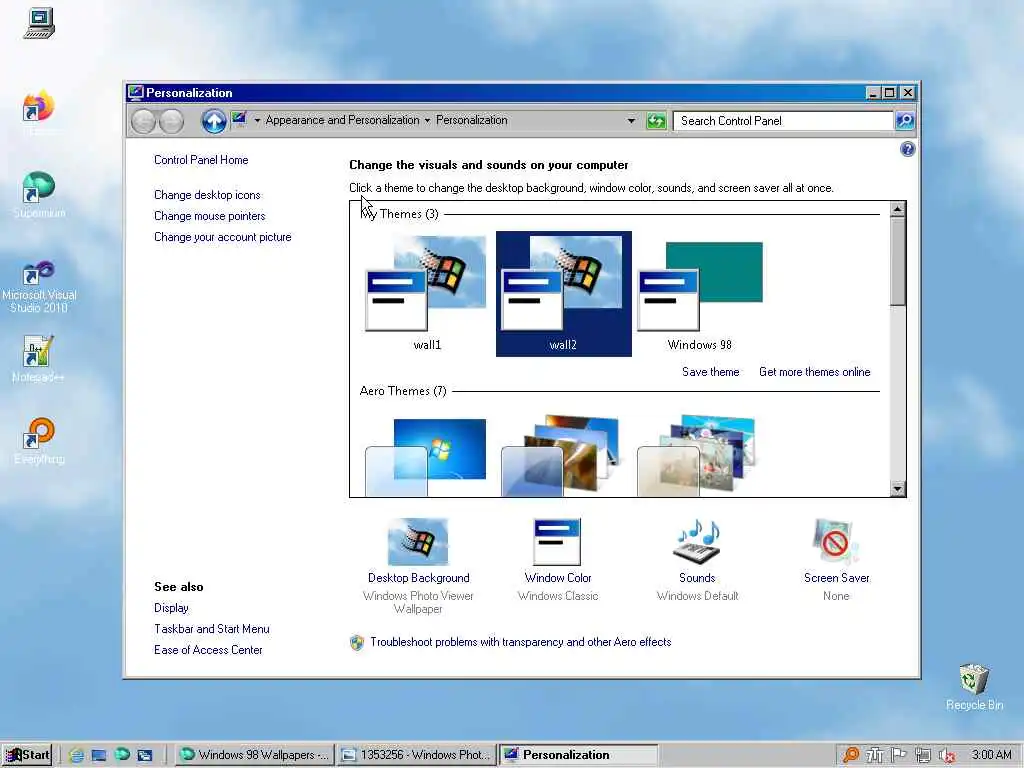Refresh the Control Panel address bar
The height and width of the screenshot is (768, 1024).
(x=656, y=121)
